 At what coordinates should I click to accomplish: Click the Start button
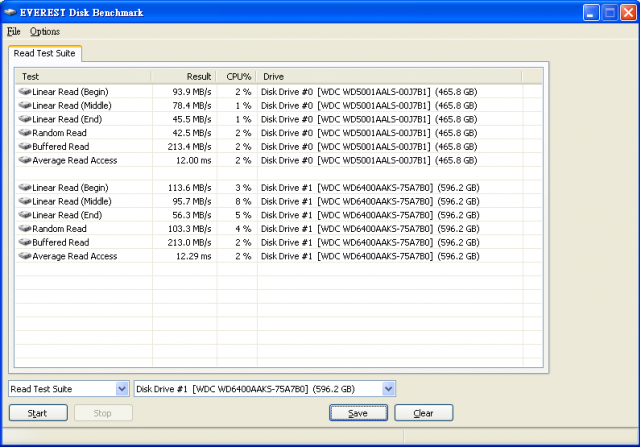coord(38,413)
